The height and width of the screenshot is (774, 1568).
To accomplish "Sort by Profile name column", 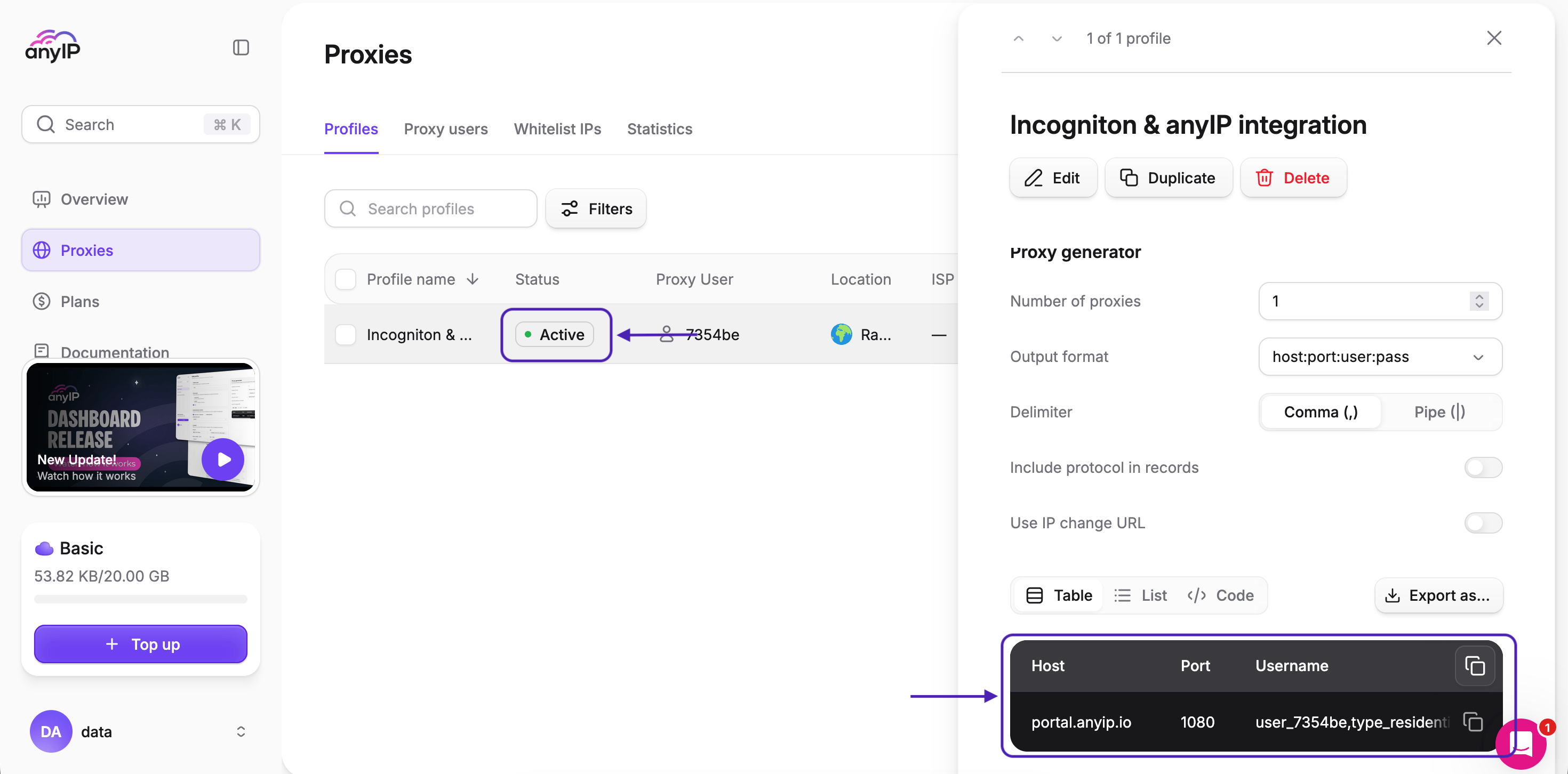I will [x=422, y=279].
